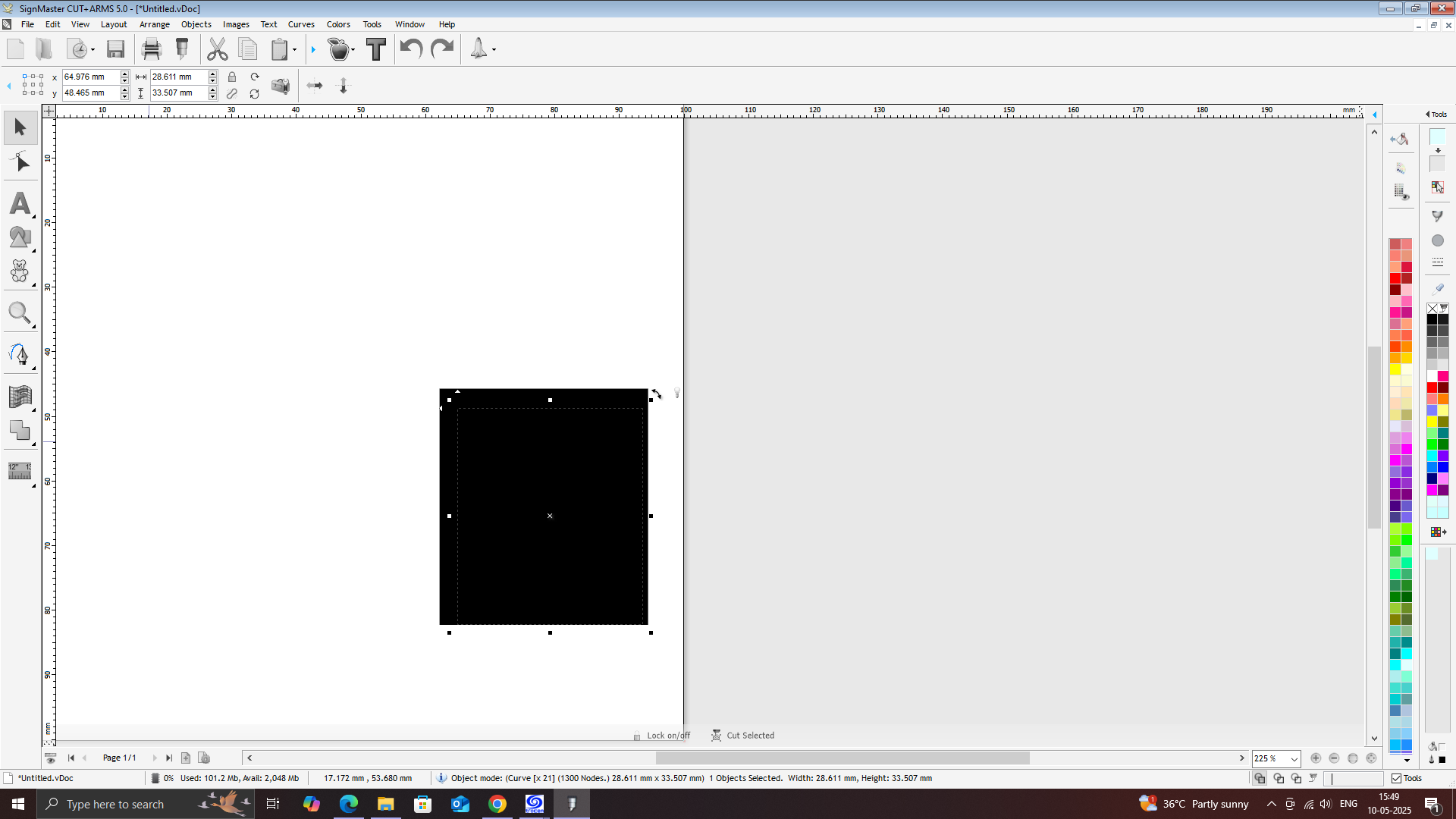Toggle second overlapping shapes mode in status bar
The width and height of the screenshot is (1456, 819).
tap(1279, 778)
